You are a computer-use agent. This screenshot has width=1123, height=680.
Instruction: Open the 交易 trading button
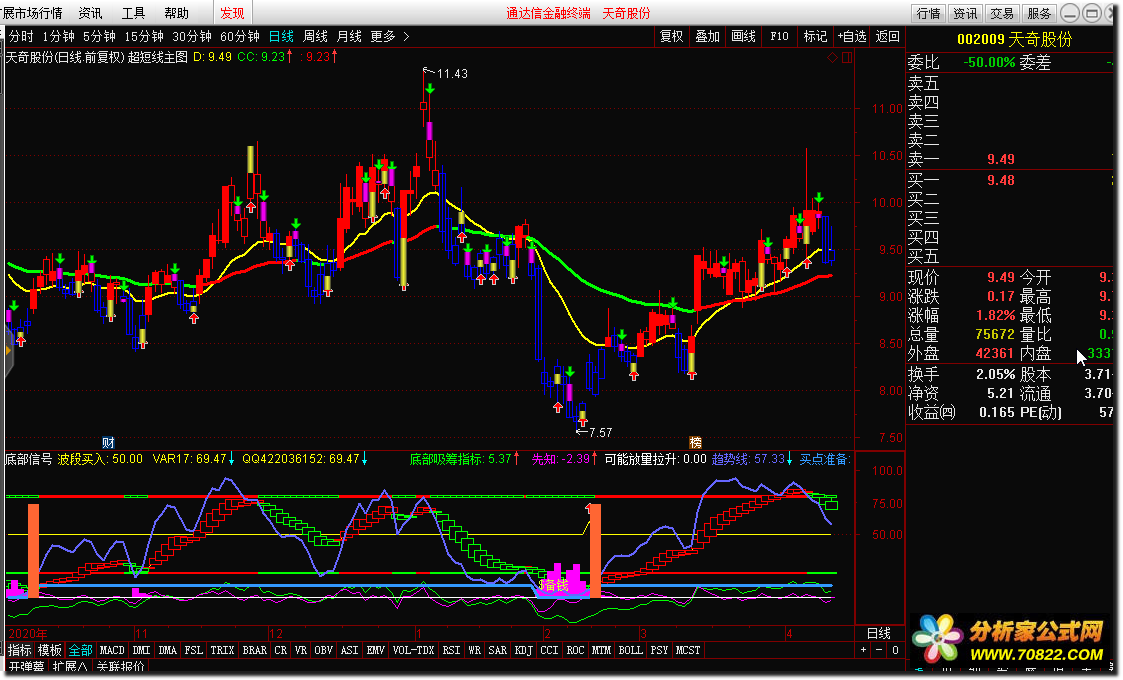(1001, 13)
